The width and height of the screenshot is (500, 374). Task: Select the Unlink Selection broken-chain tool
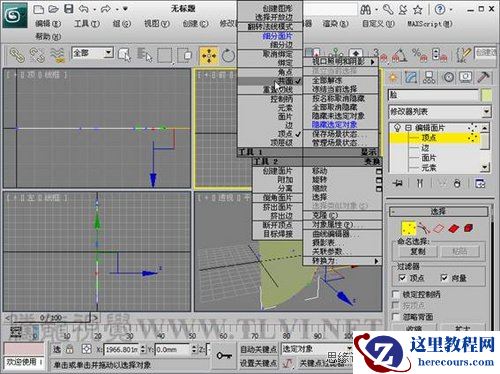[x=37, y=55]
